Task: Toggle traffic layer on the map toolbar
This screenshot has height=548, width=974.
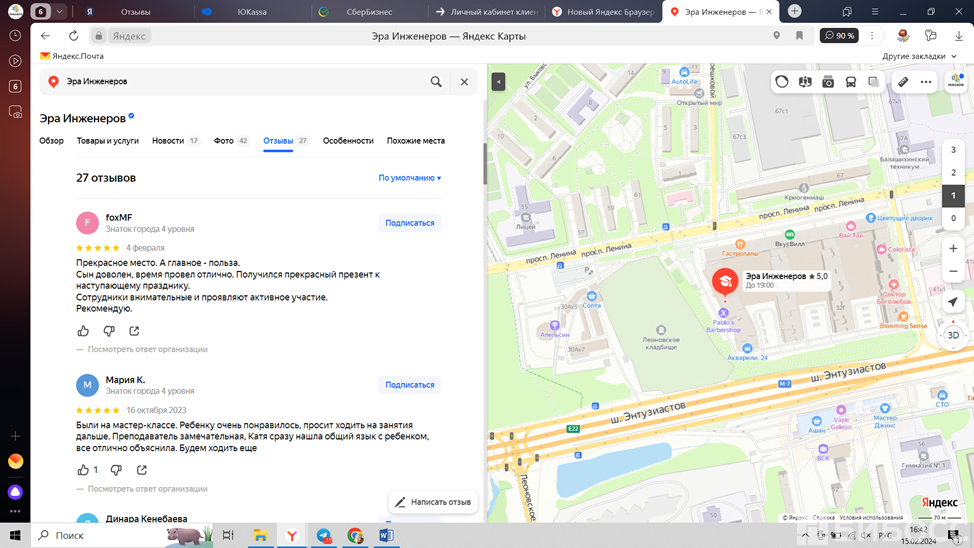Action: pos(781,82)
